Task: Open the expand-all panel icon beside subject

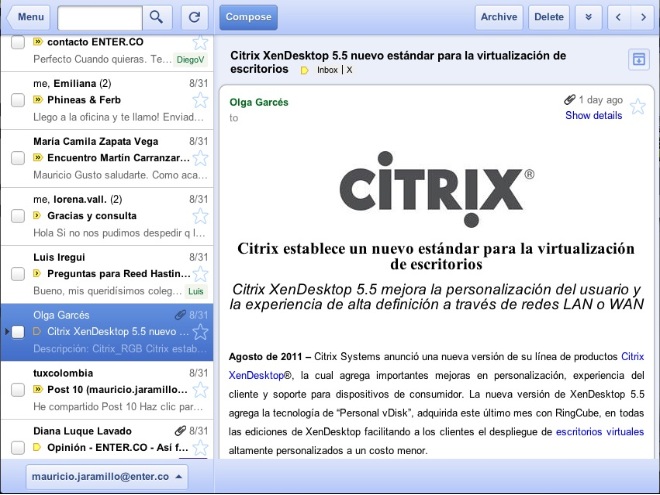Action: pyautogui.click(x=639, y=59)
